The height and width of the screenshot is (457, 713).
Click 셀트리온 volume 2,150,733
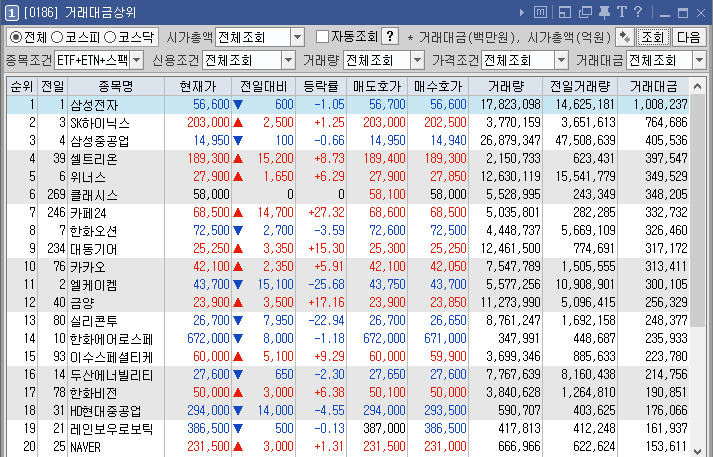coord(513,158)
